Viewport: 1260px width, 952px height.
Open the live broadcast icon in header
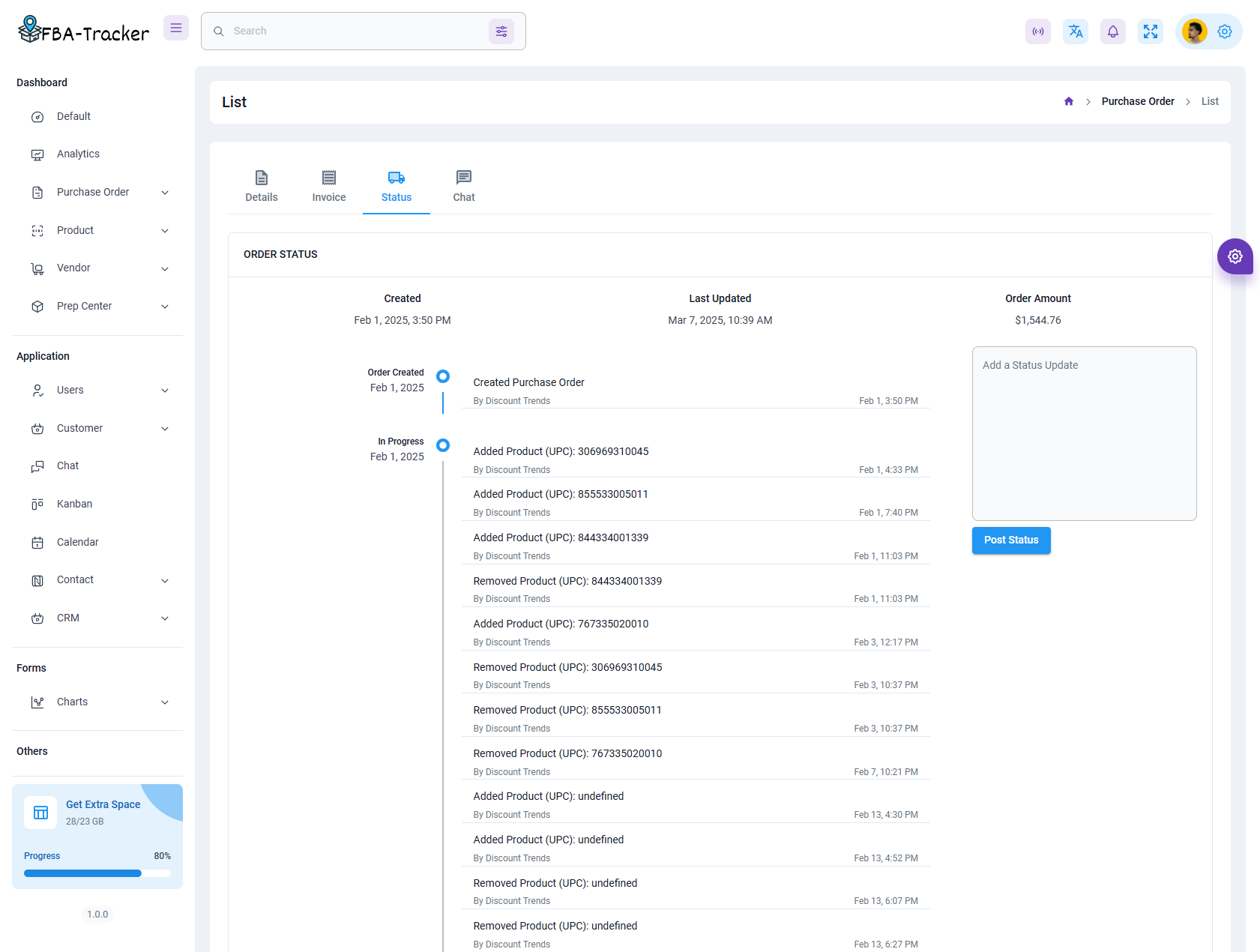click(1038, 31)
